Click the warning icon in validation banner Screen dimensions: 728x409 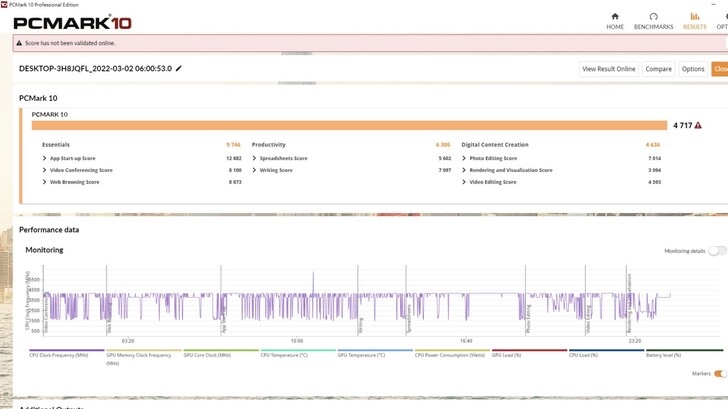click(x=19, y=43)
